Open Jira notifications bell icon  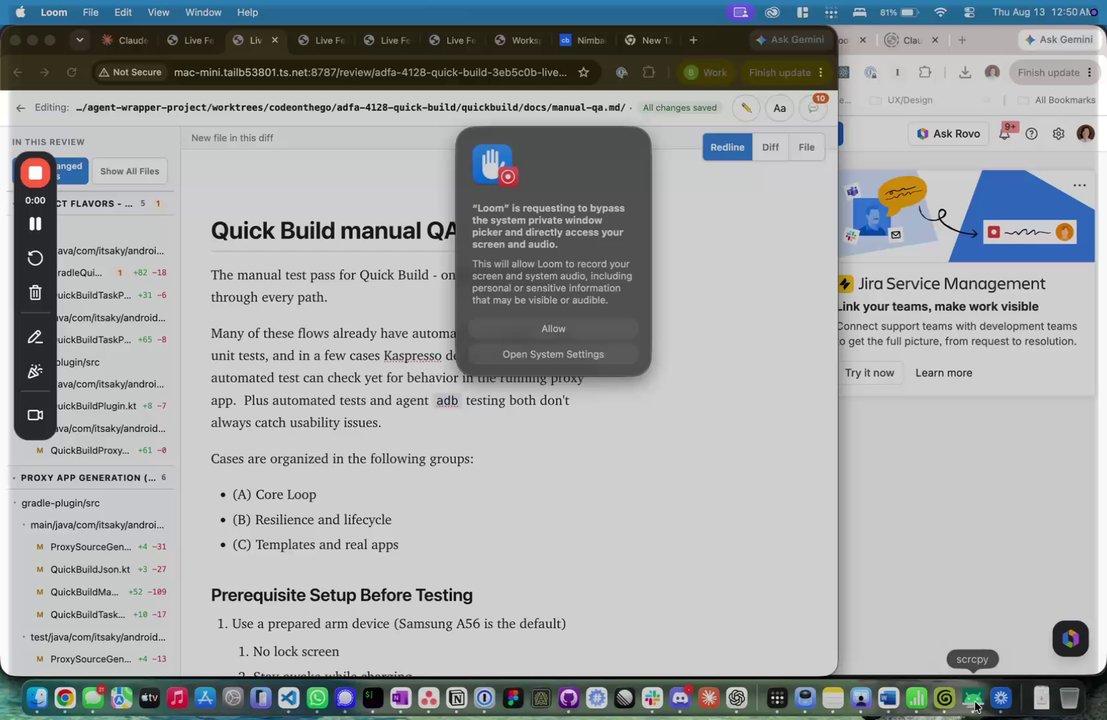(1004, 133)
